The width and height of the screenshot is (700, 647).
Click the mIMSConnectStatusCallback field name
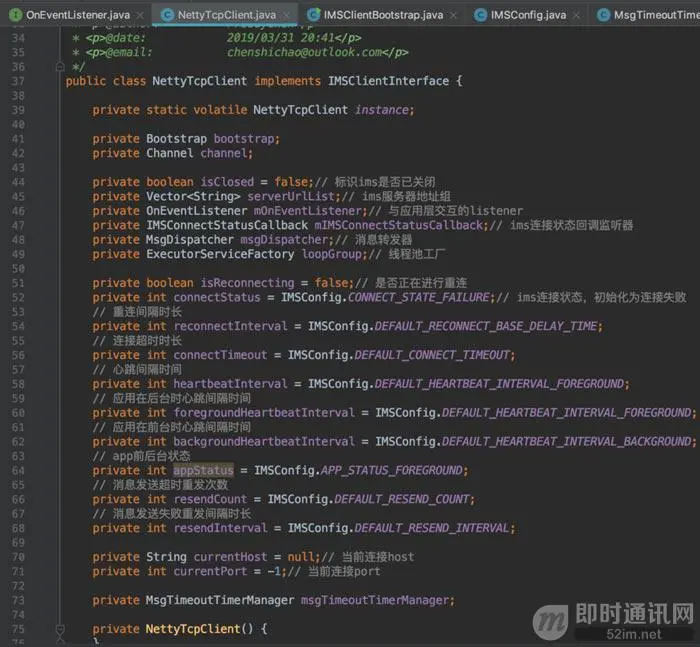click(x=399, y=225)
